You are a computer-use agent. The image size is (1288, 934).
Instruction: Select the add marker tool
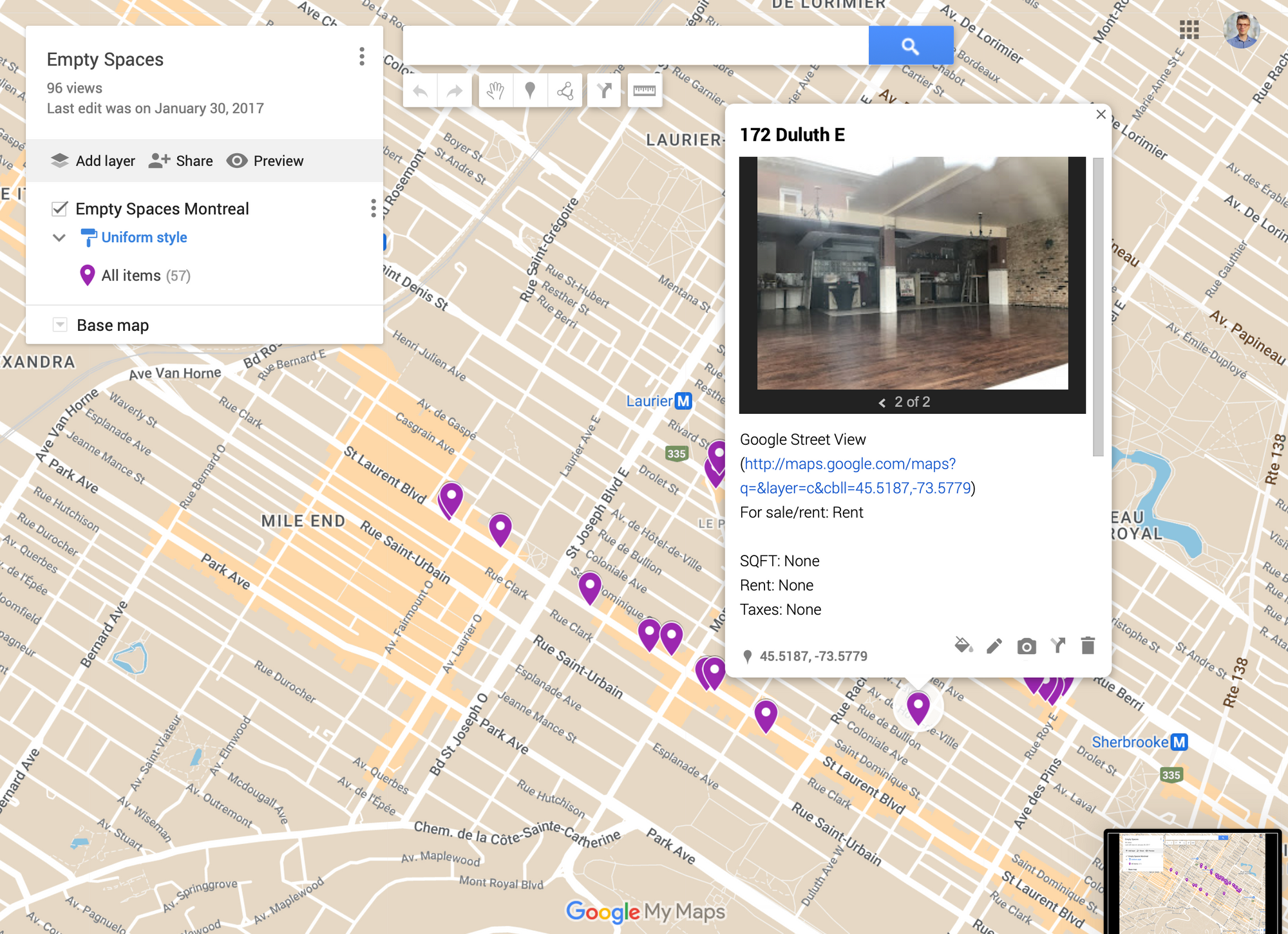[x=530, y=91]
